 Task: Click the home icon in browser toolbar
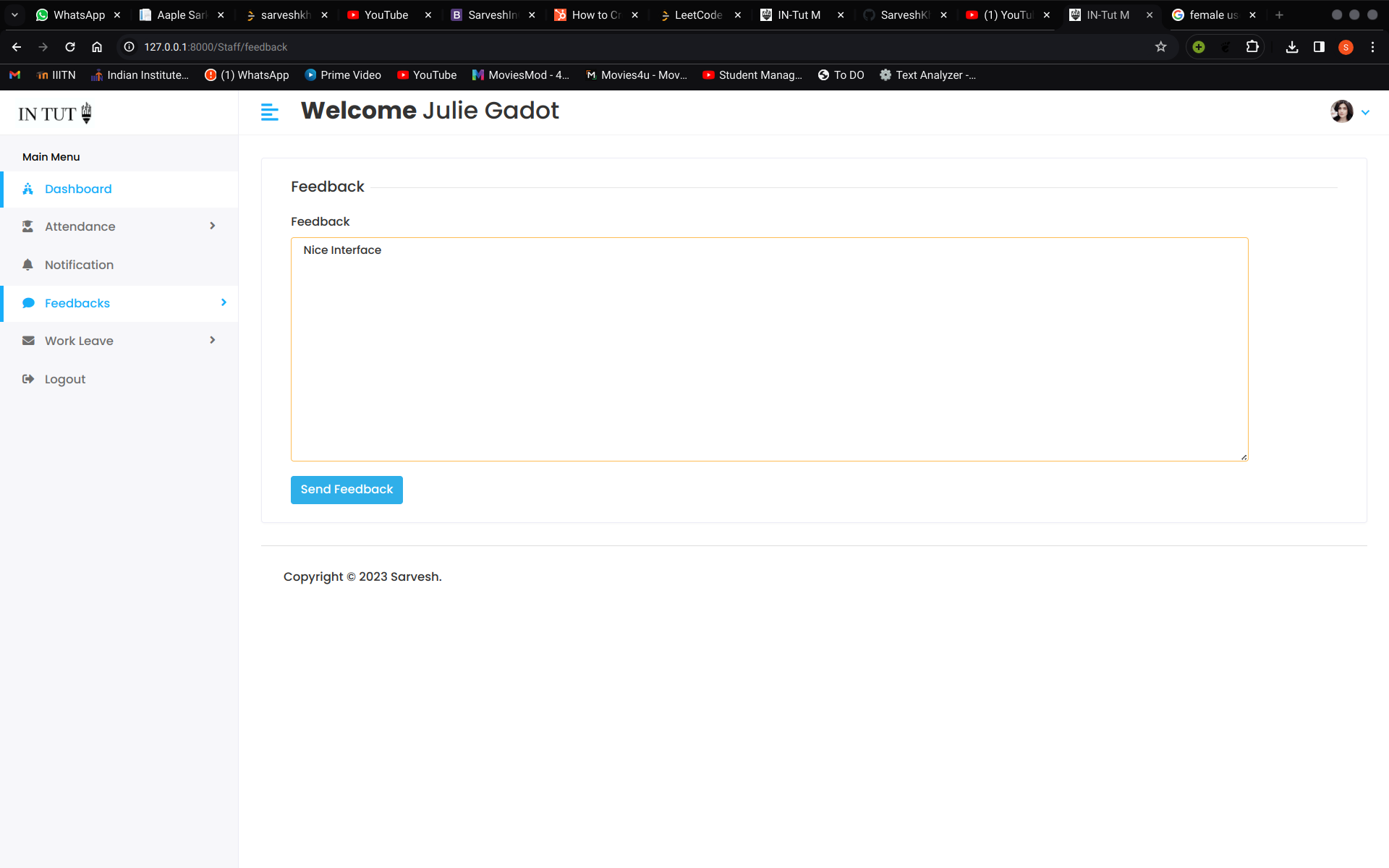pos(97,47)
